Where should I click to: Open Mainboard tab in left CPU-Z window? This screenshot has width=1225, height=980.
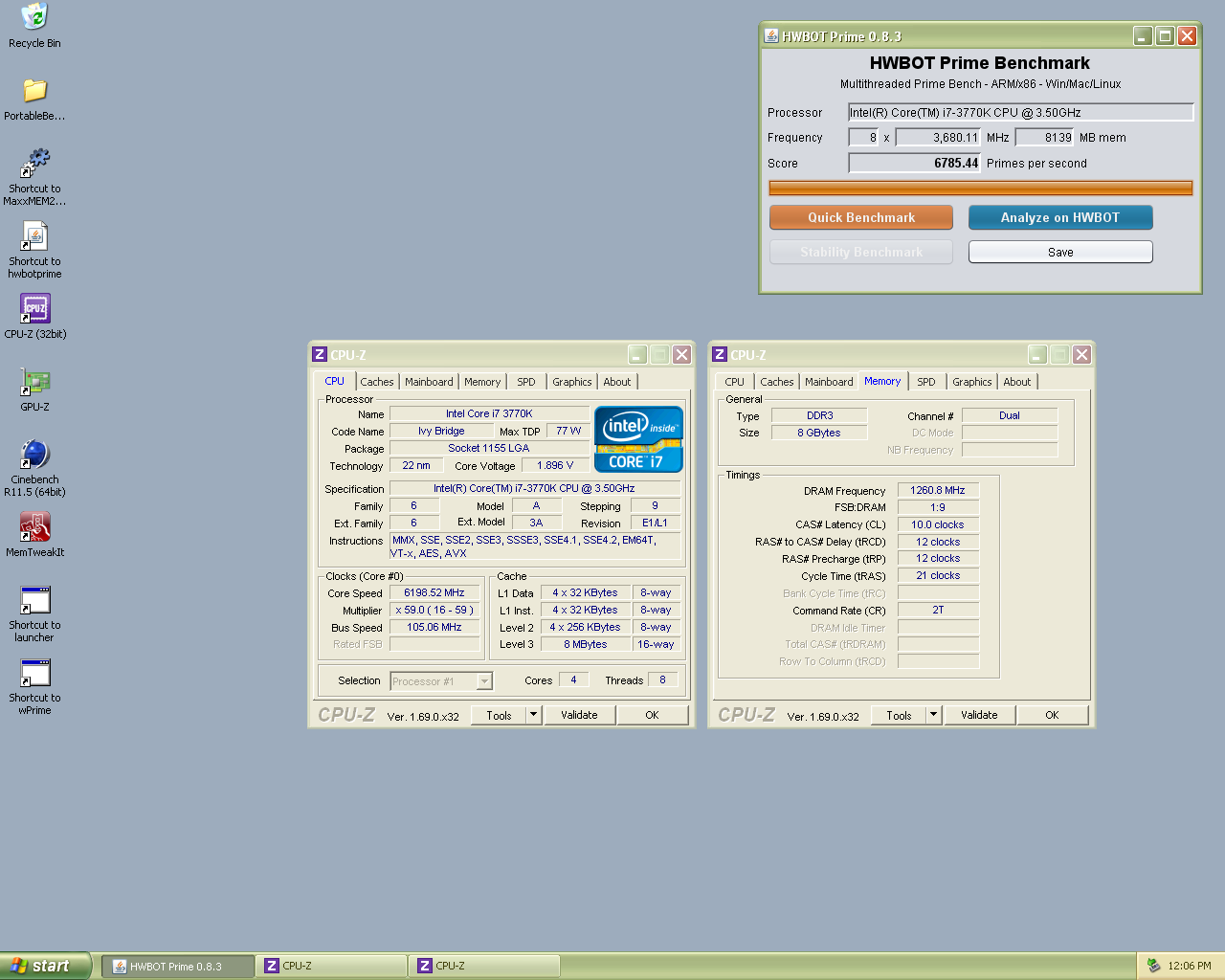[429, 382]
